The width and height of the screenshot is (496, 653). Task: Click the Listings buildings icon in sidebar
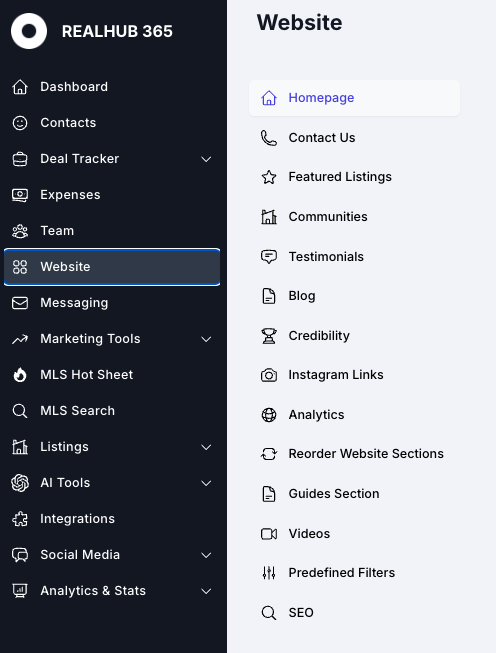pos(20,447)
